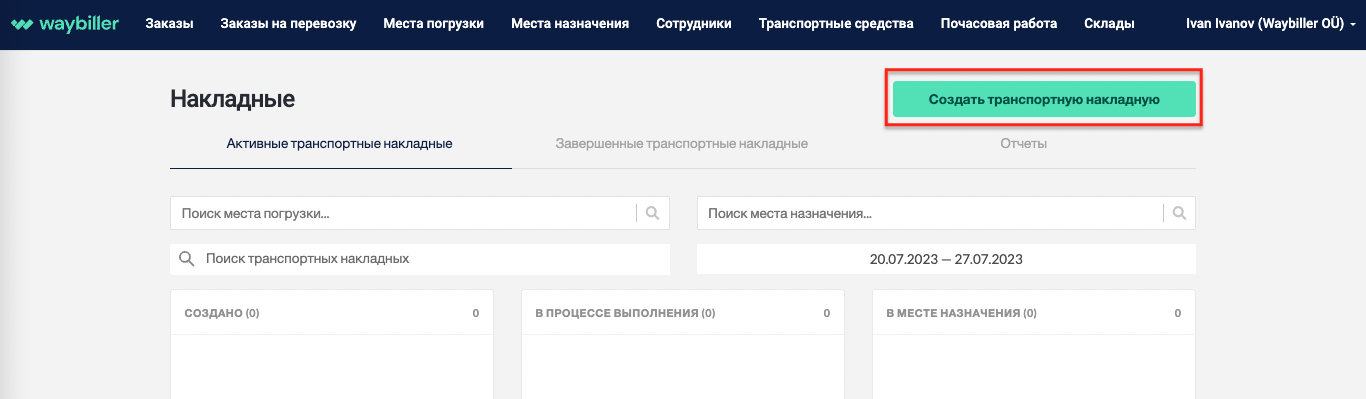This screenshot has height=399, width=1366.
Task: Go to Места назначения
Action: pyautogui.click(x=570, y=24)
